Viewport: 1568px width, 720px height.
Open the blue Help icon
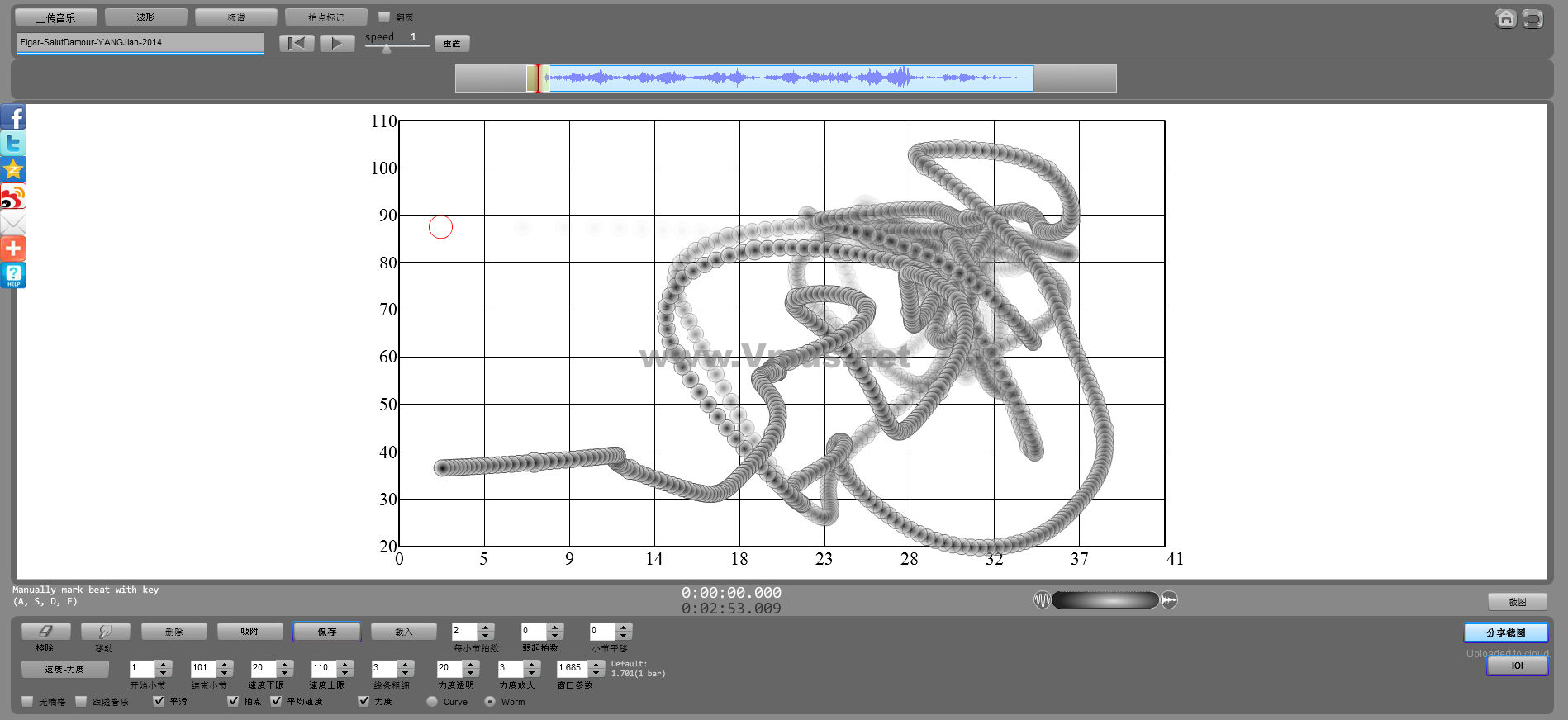(13, 275)
